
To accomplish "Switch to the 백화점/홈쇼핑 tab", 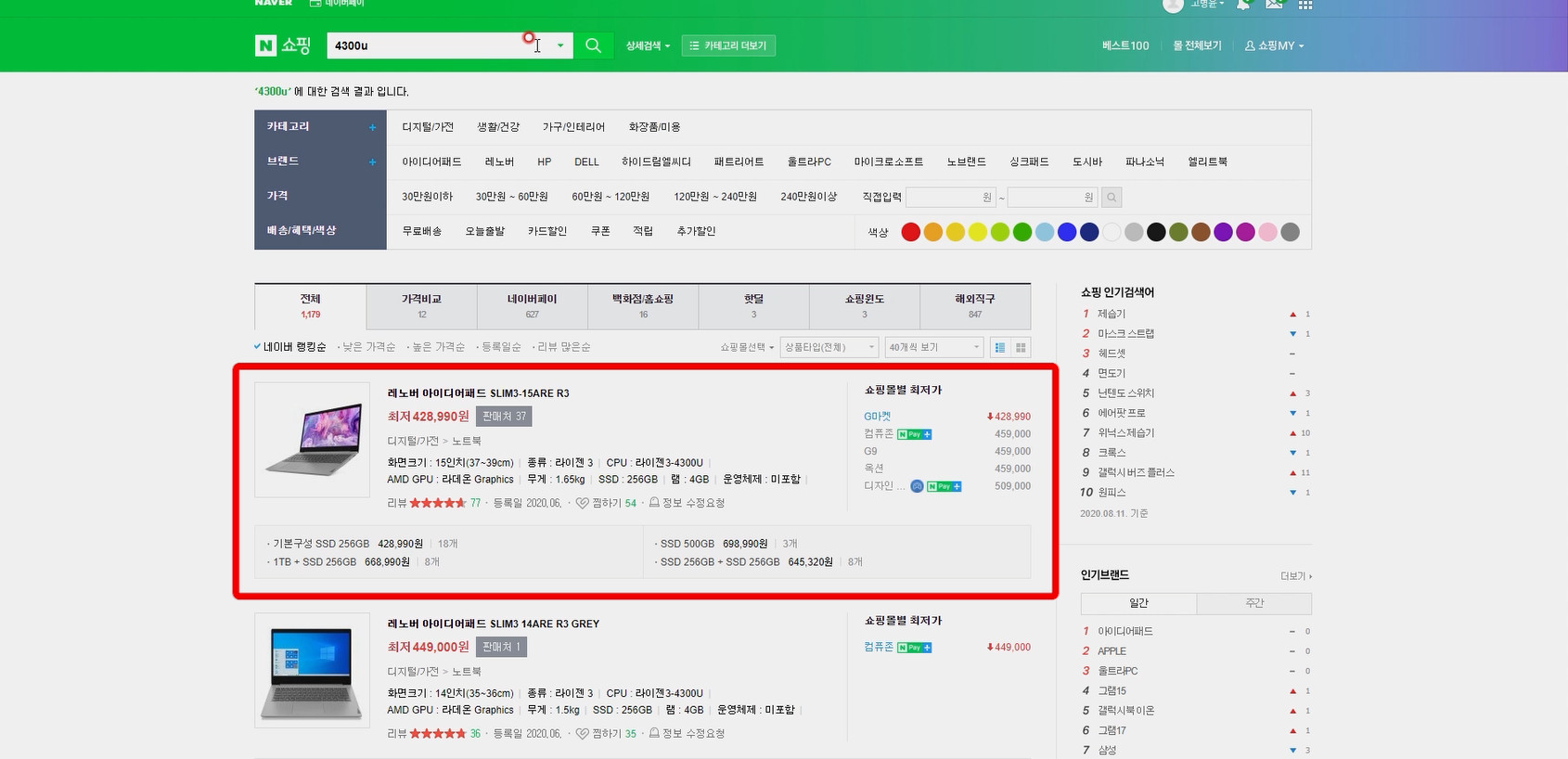I will 643,306.
